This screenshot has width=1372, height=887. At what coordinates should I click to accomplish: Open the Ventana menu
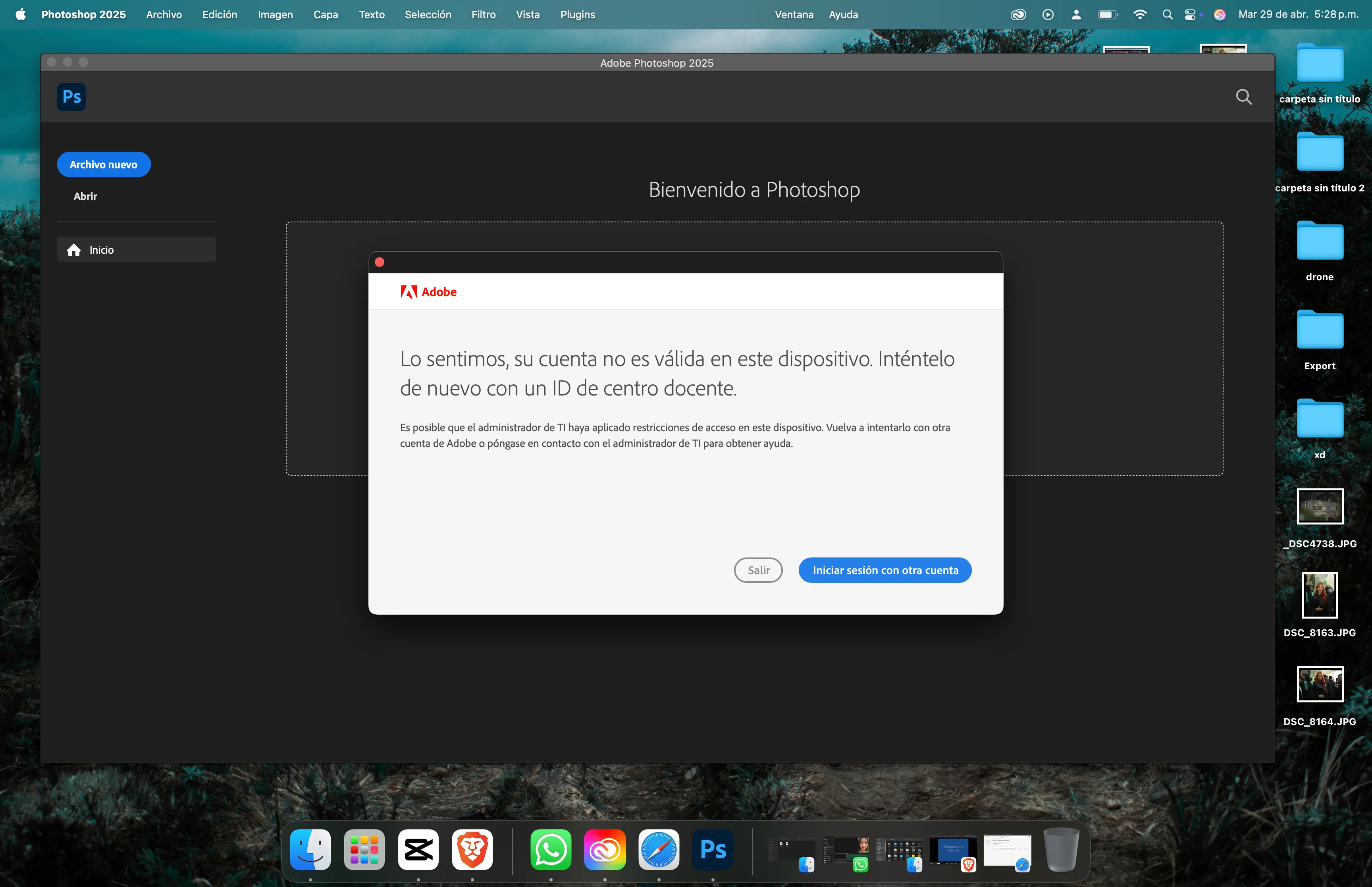(x=793, y=15)
